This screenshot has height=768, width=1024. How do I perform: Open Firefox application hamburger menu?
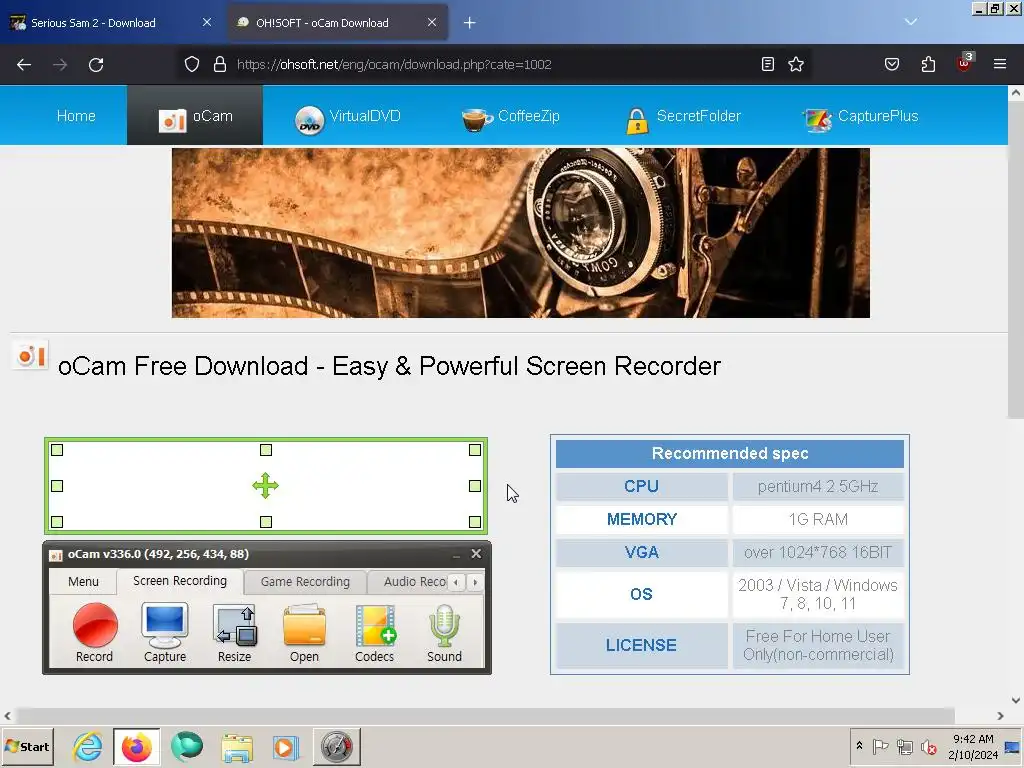1000,64
